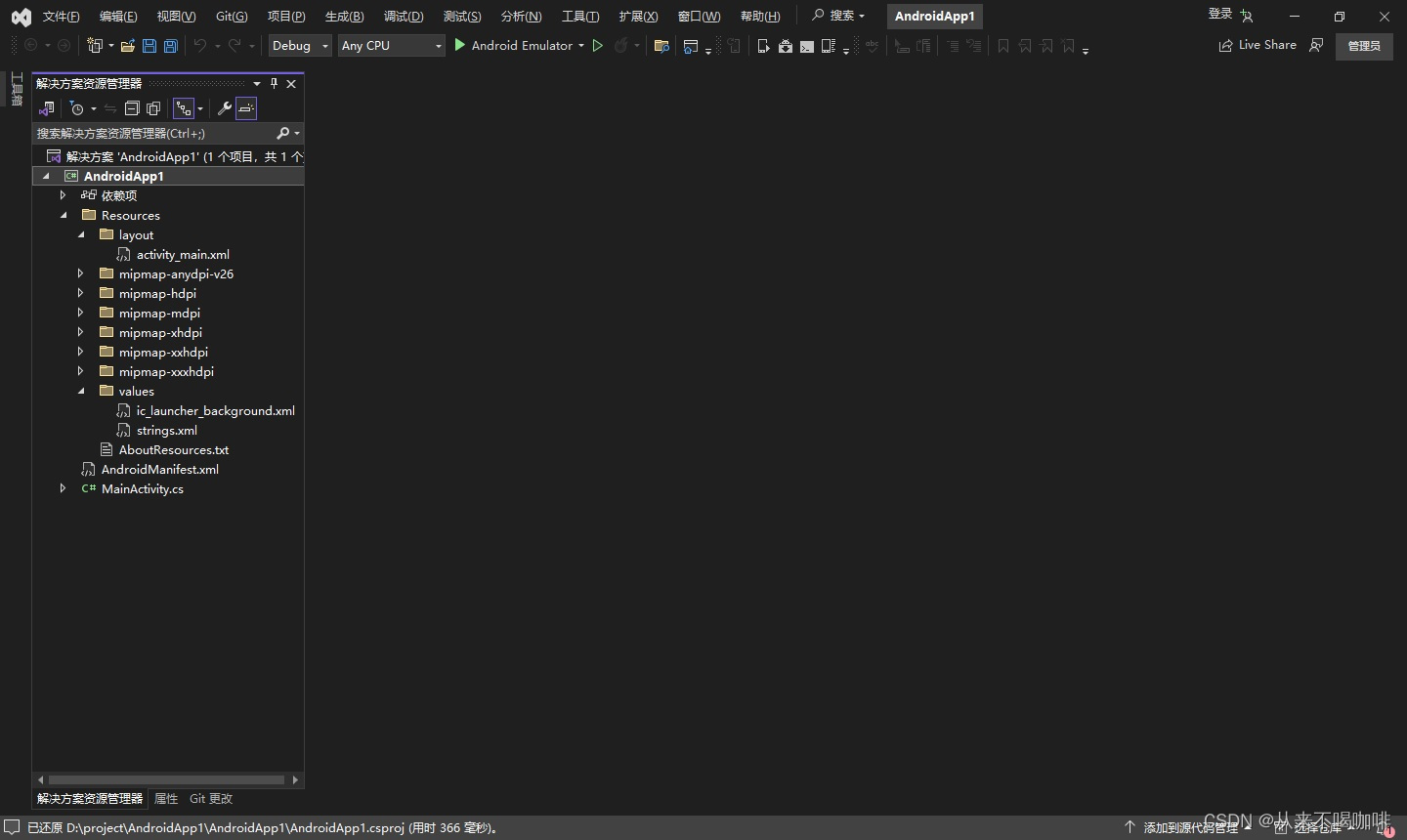
Task: Click the Live Share button
Action: pyautogui.click(x=1258, y=45)
